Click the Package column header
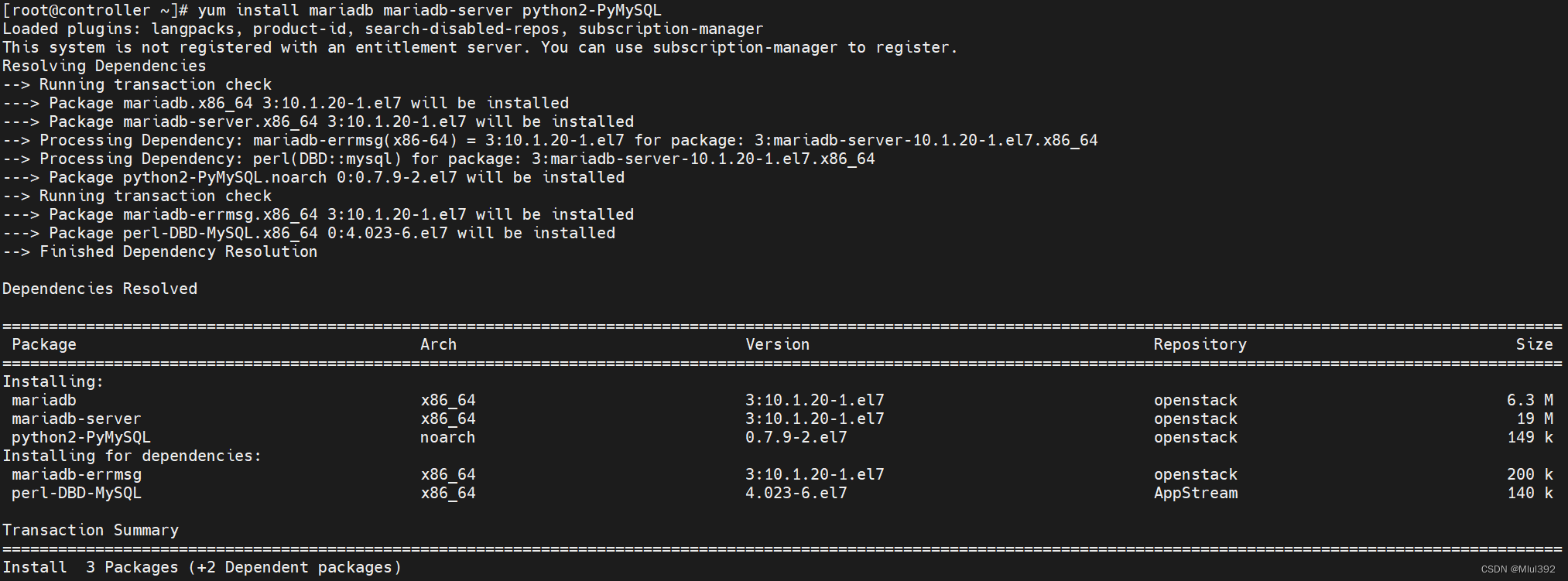 (44, 344)
